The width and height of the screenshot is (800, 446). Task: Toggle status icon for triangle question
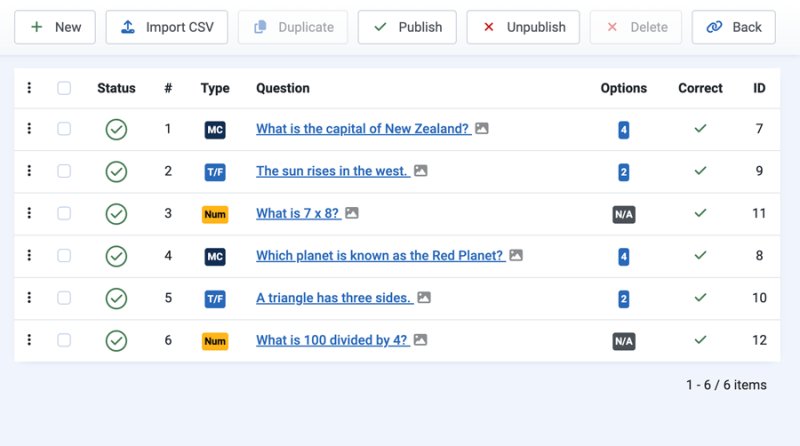(x=116, y=299)
